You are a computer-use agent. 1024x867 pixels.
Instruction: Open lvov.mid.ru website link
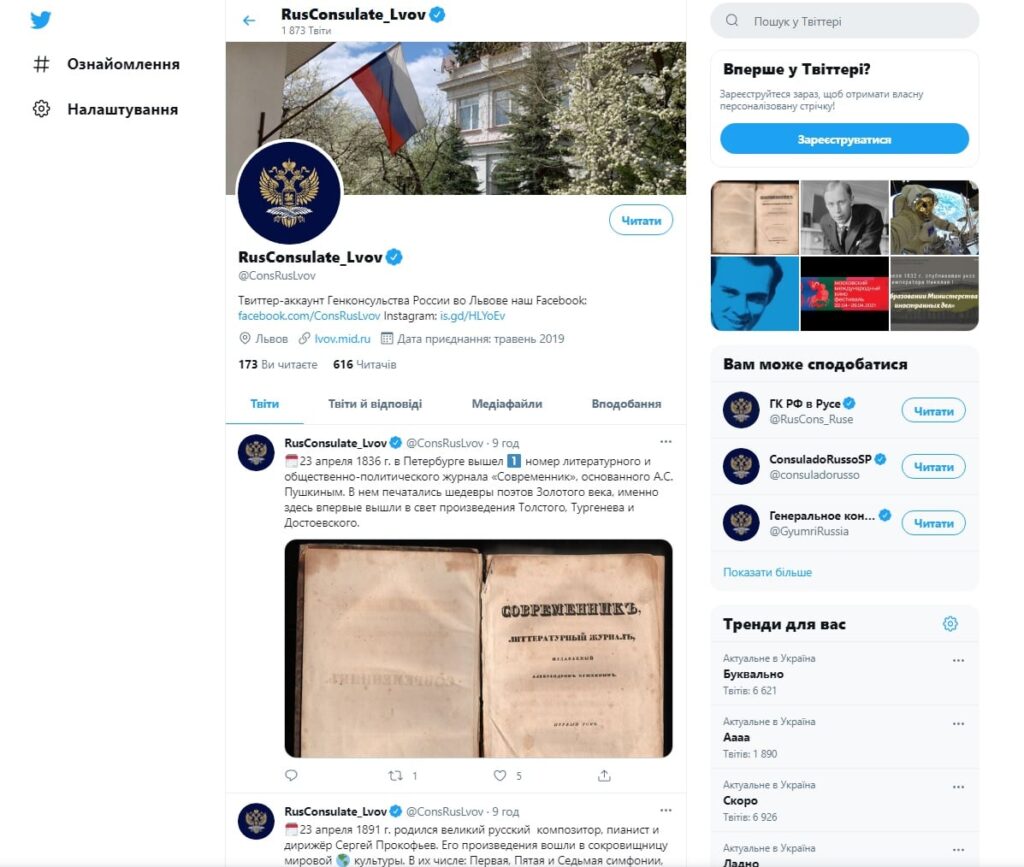click(x=342, y=339)
